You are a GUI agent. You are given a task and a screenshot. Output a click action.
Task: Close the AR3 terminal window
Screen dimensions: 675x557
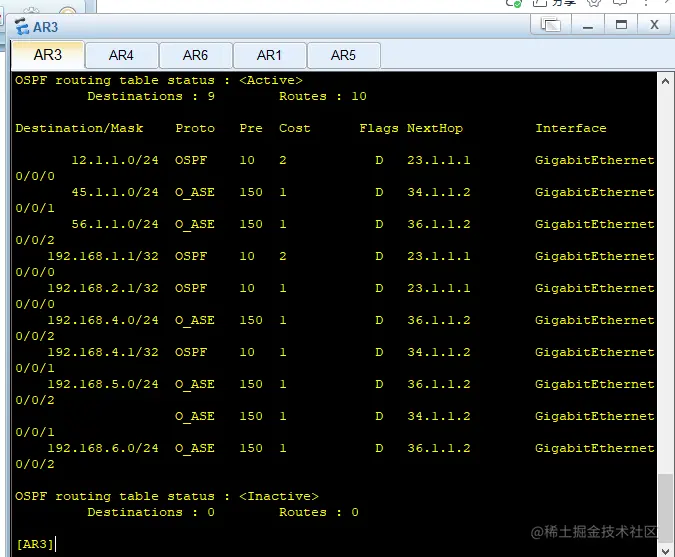click(654, 25)
